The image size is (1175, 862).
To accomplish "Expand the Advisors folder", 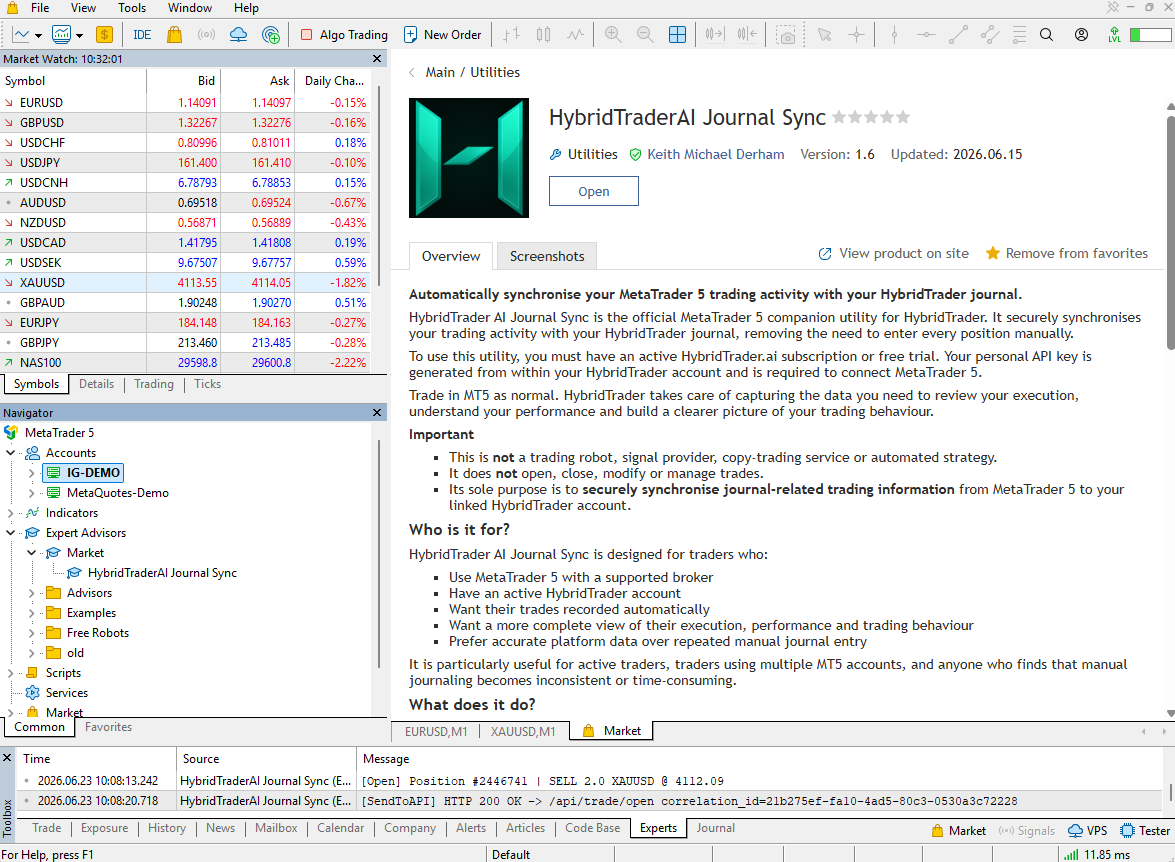I will click(31, 593).
